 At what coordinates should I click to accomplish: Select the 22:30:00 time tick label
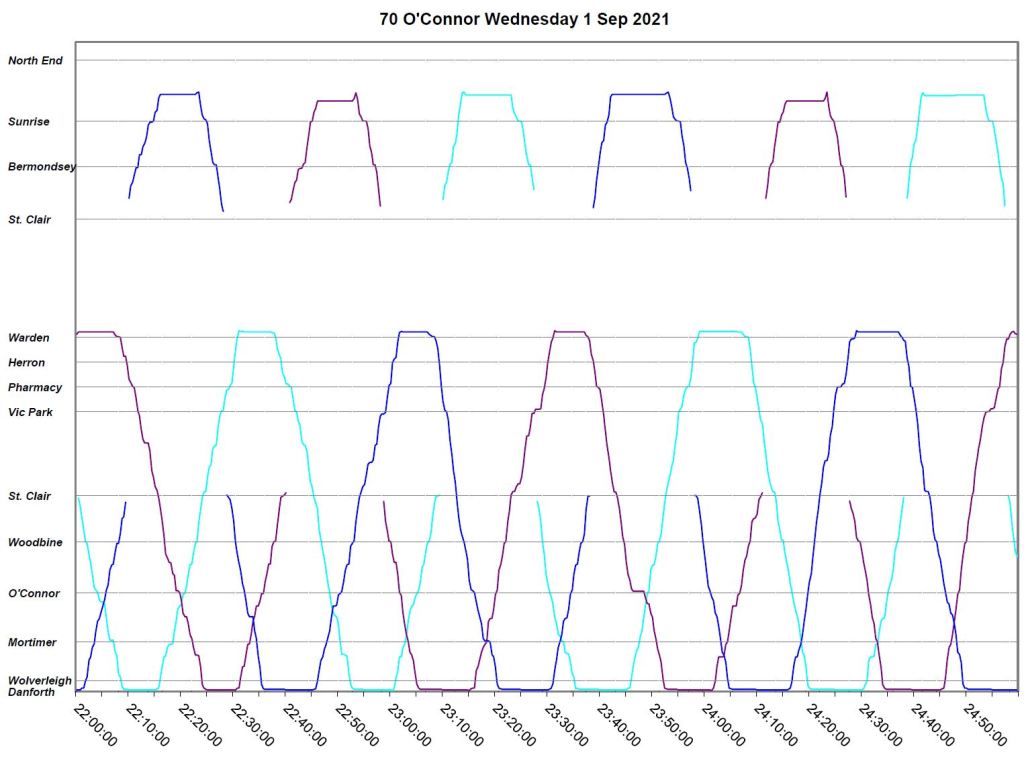click(x=253, y=724)
